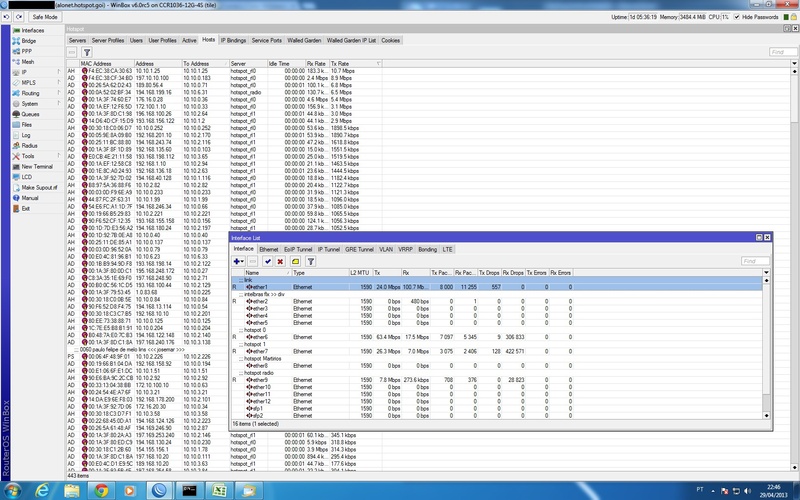Open Mesh from the sidebar
The height and width of the screenshot is (500, 800).
(x=28, y=62)
